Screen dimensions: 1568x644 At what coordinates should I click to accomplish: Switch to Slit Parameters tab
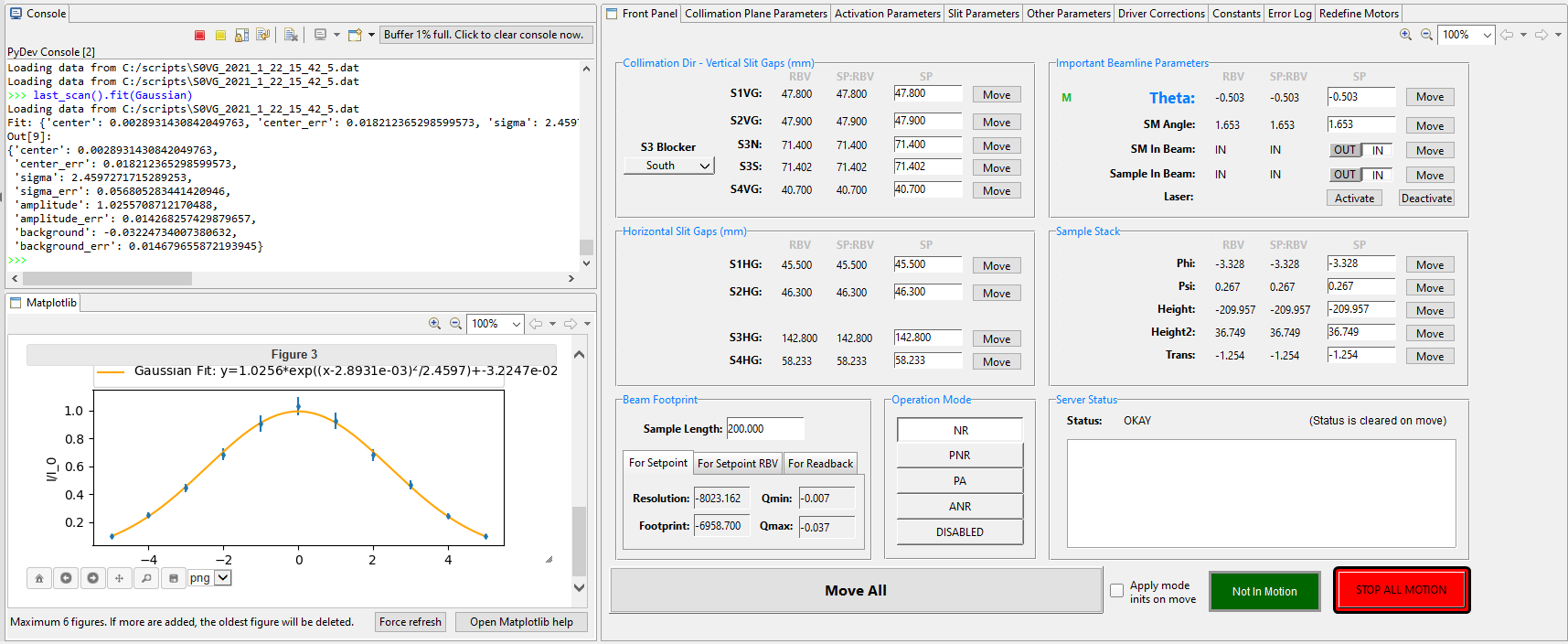click(984, 14)
